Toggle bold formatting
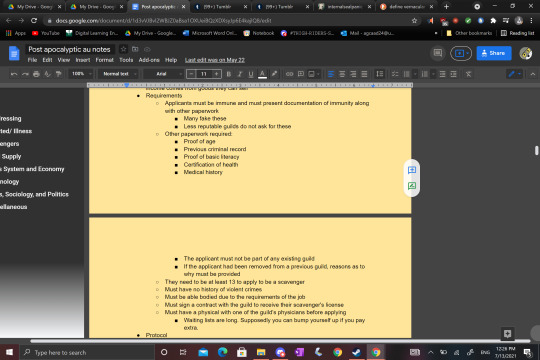Image resolution: width=540 pixels, height=360 pixels. (229, 74)
